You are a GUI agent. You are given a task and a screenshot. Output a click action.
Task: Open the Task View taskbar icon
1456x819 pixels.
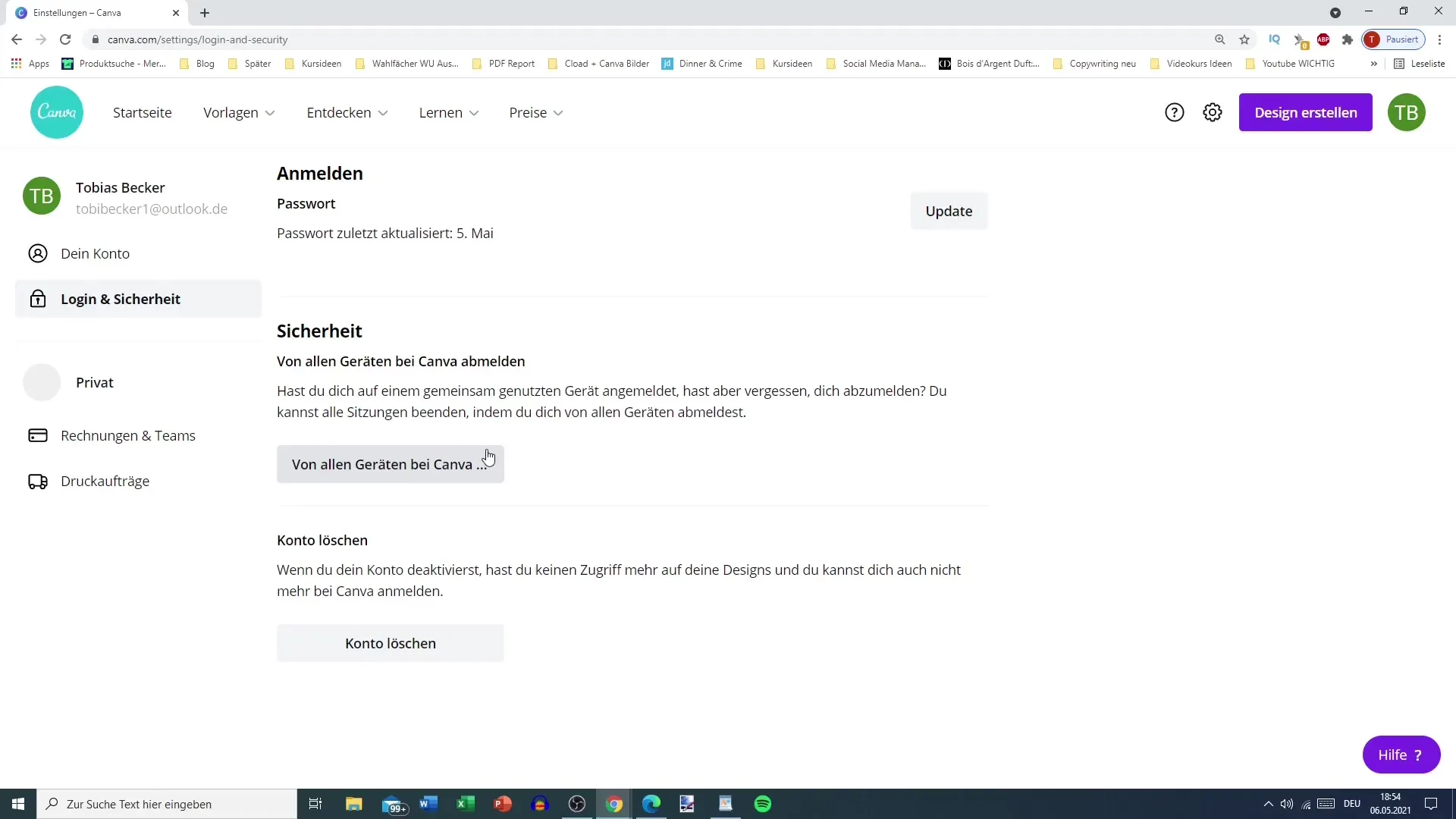pyautogui.click(x=315, y=804)
